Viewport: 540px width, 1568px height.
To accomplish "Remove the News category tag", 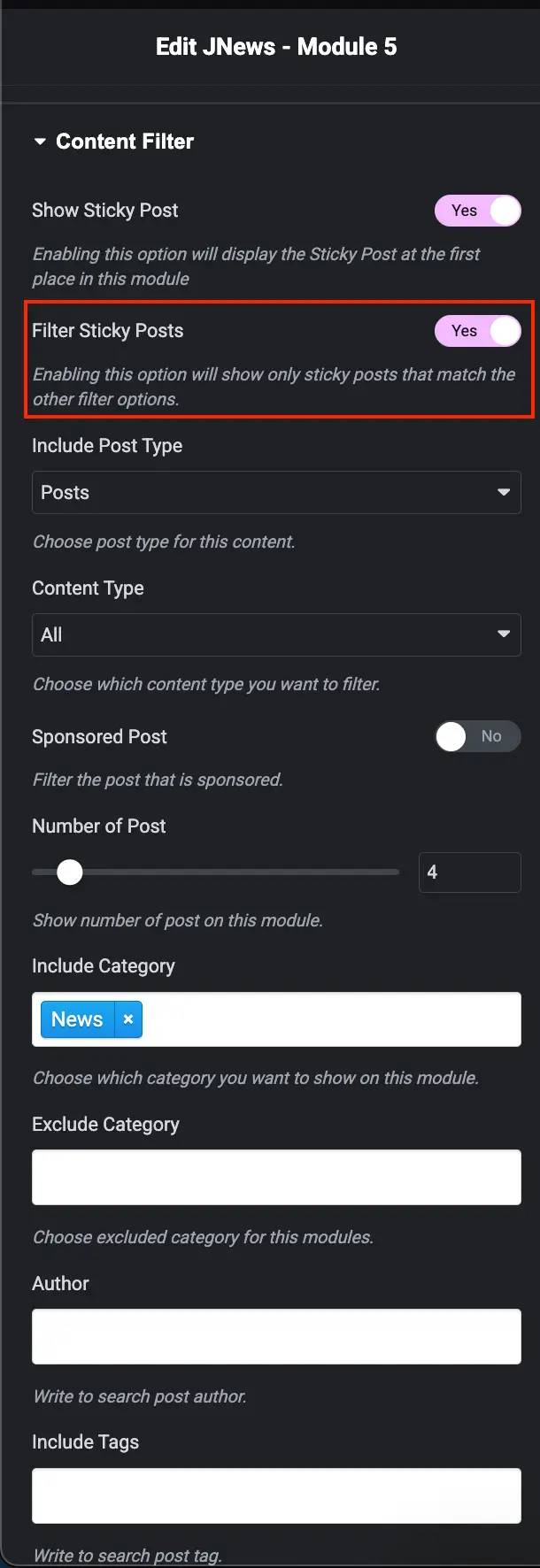I will (x=128, y=1019).
